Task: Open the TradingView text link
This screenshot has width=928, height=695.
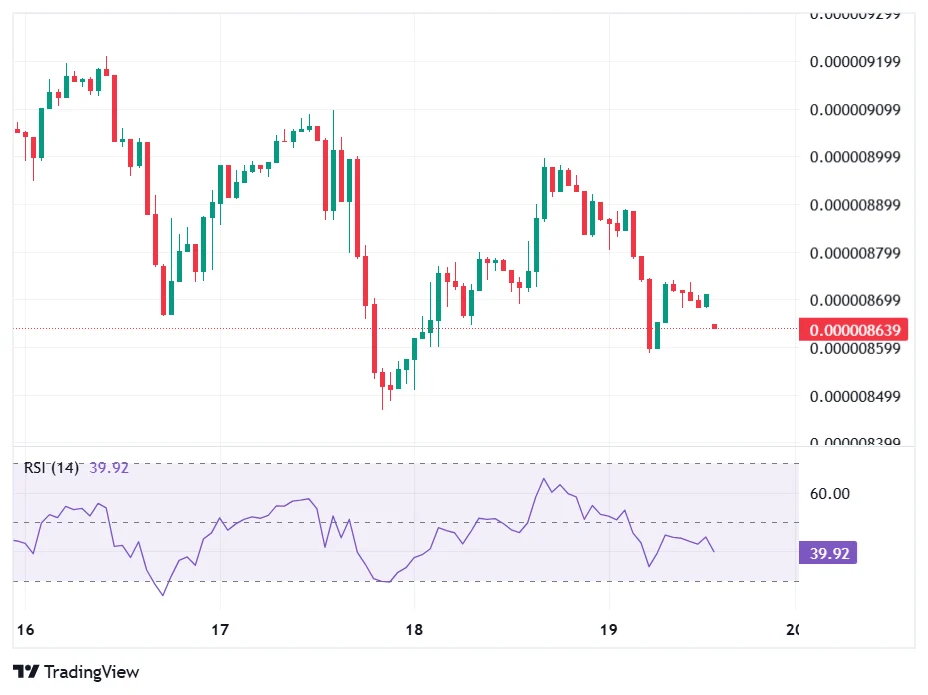Action: (92, 672)
